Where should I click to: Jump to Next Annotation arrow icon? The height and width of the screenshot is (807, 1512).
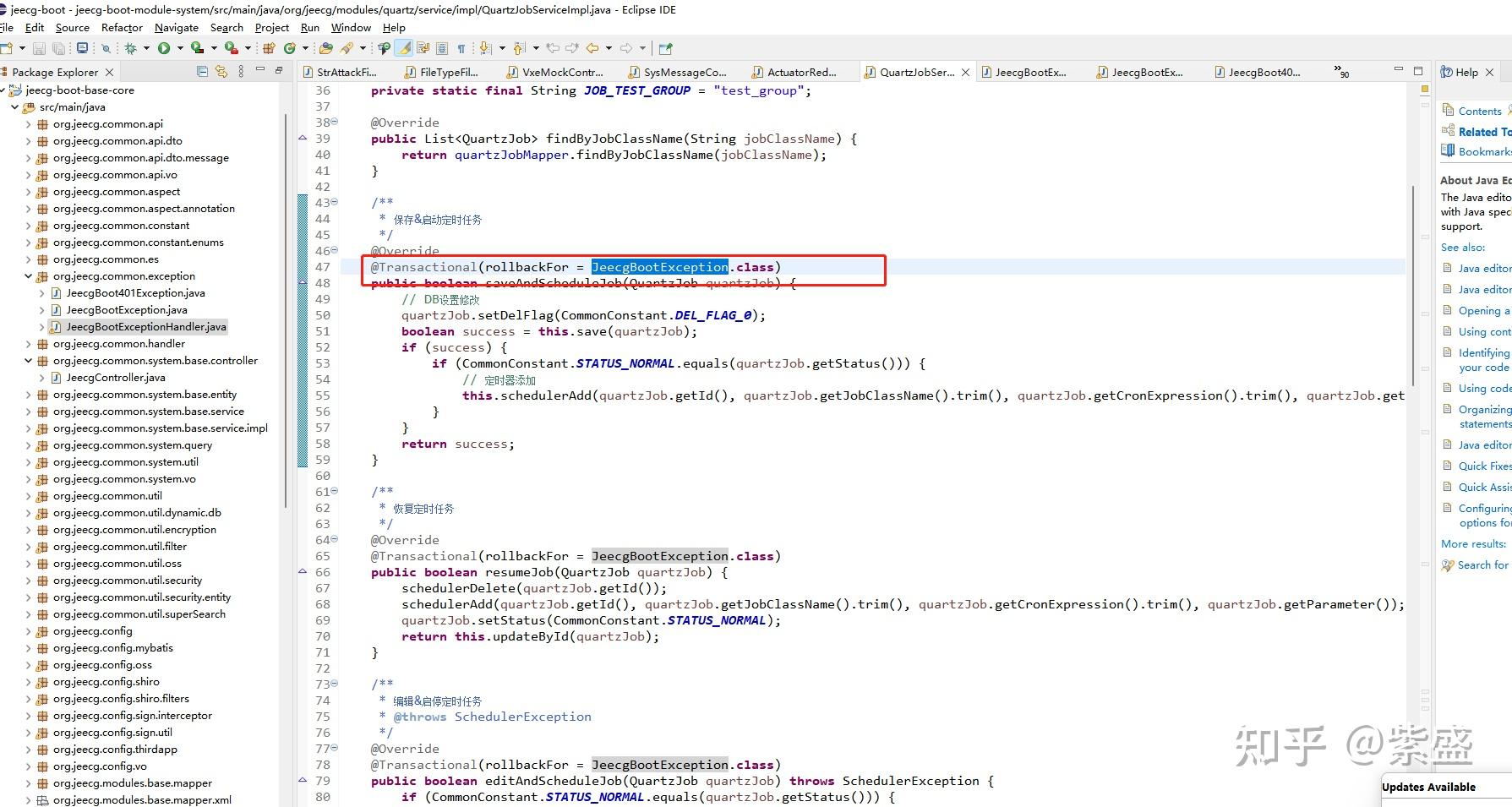(x=485, y=48)
